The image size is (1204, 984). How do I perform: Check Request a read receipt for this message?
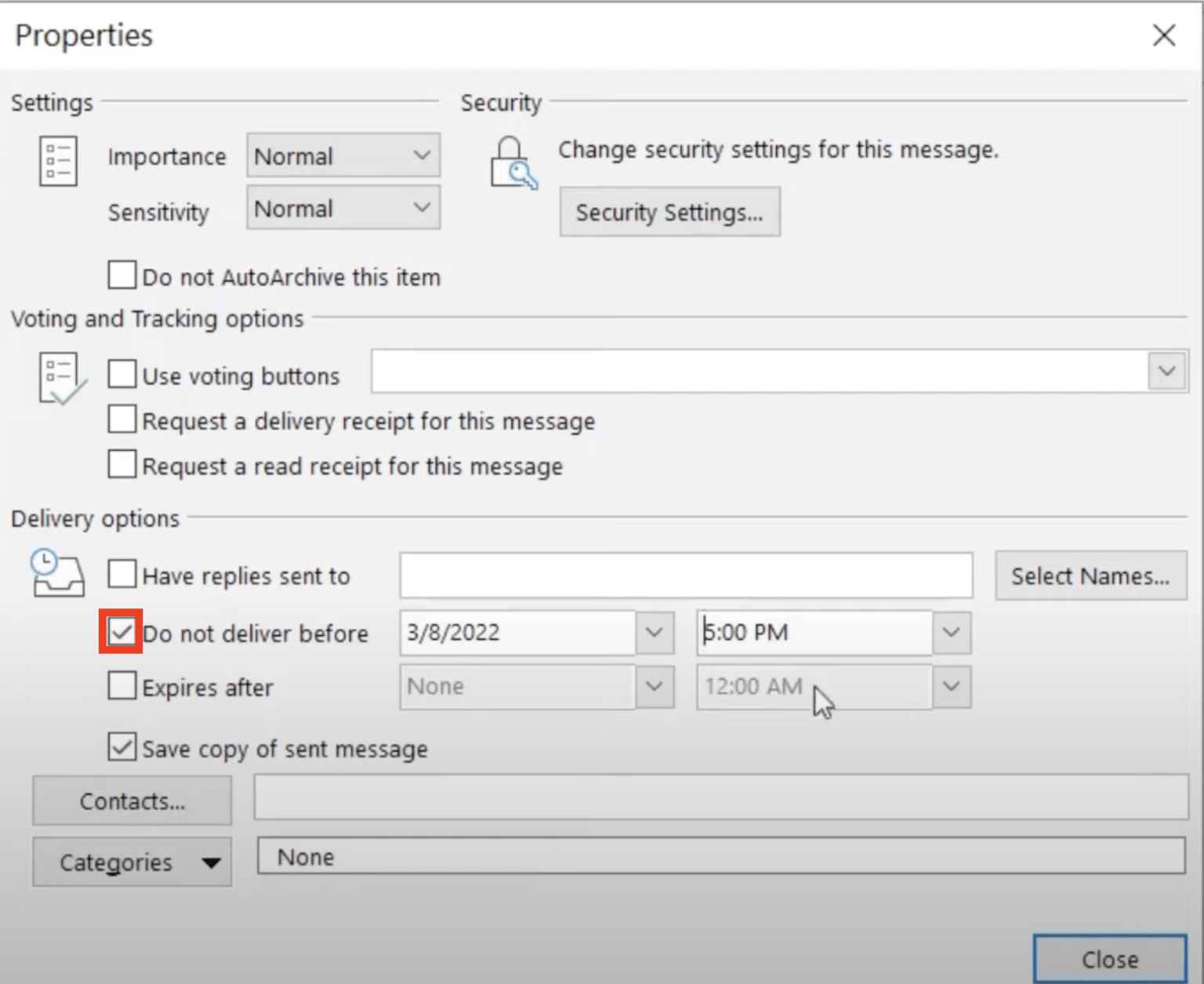(x=121, y=464)
